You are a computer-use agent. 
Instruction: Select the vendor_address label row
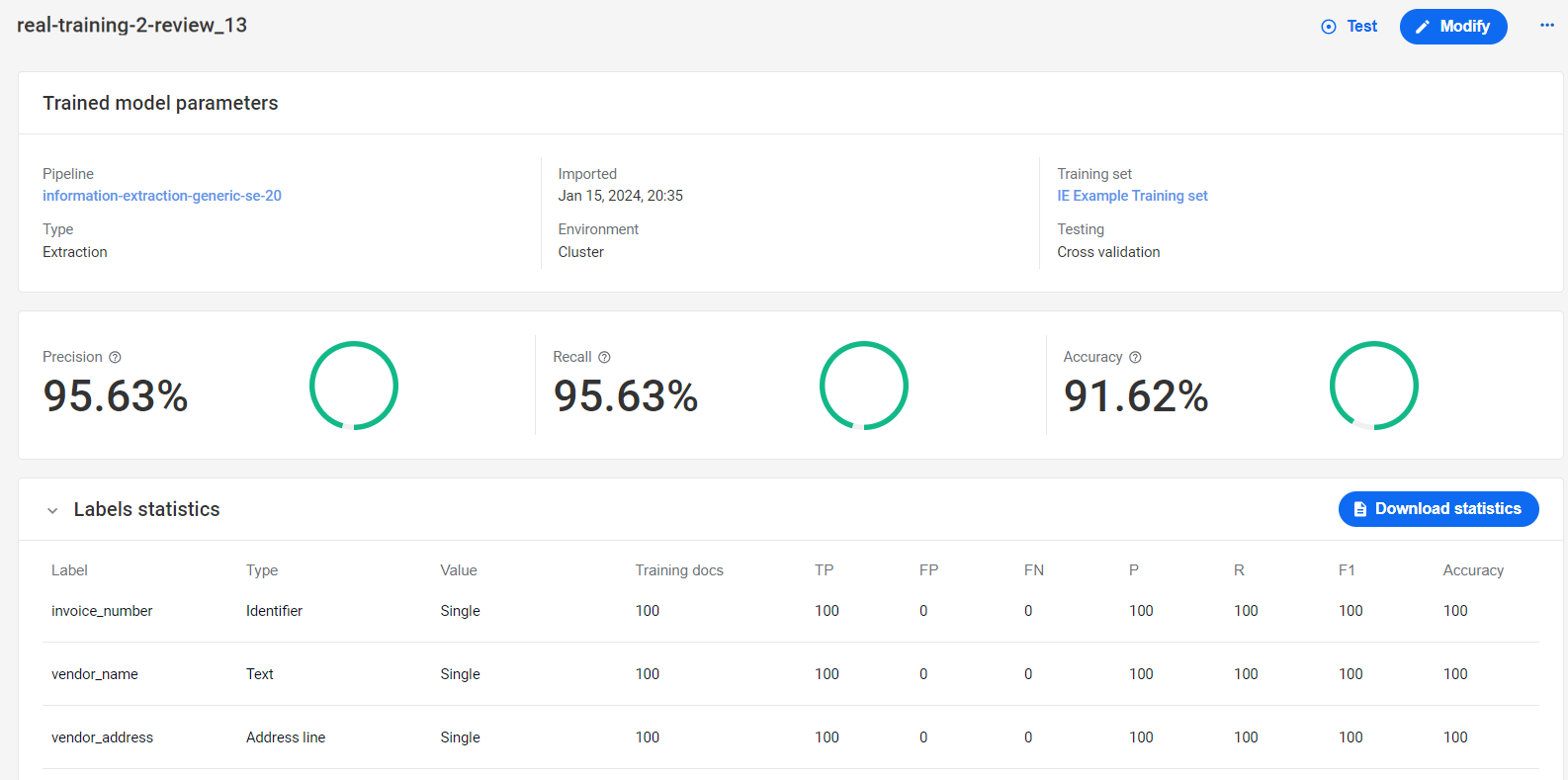(x=791, y=737)
